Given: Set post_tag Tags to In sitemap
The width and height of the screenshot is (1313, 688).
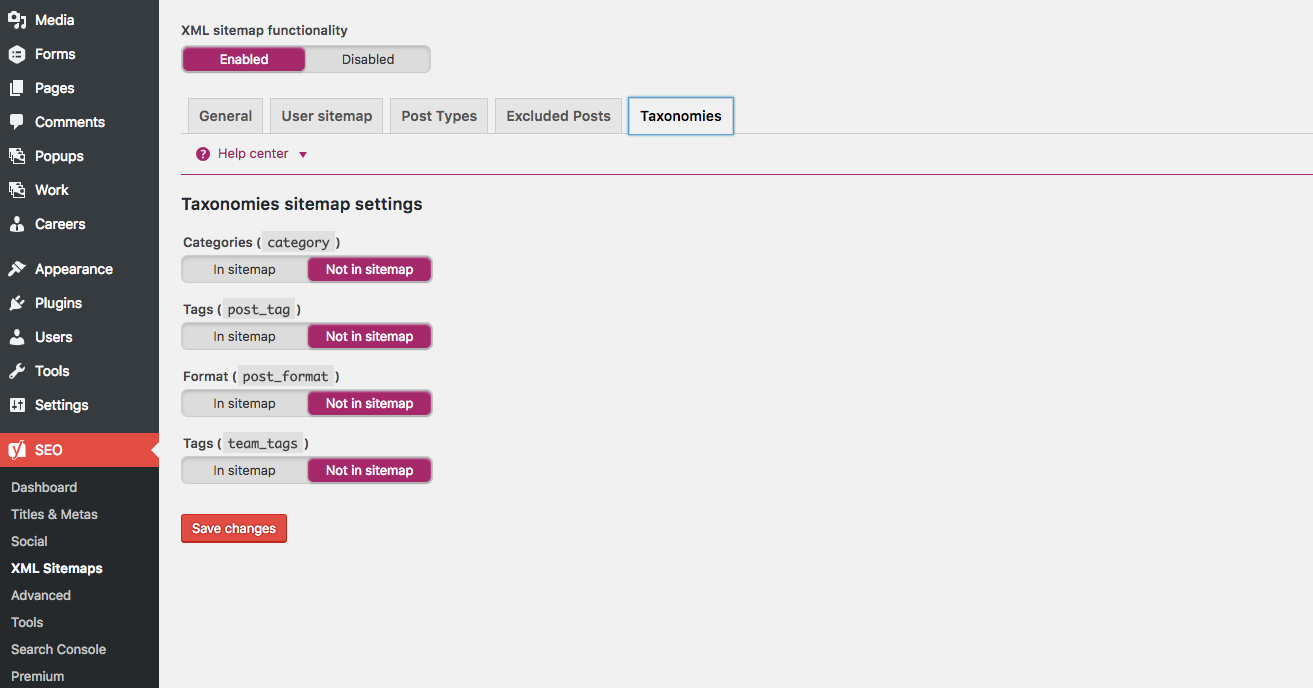Looking at the screenshot, I should [244, 336].
